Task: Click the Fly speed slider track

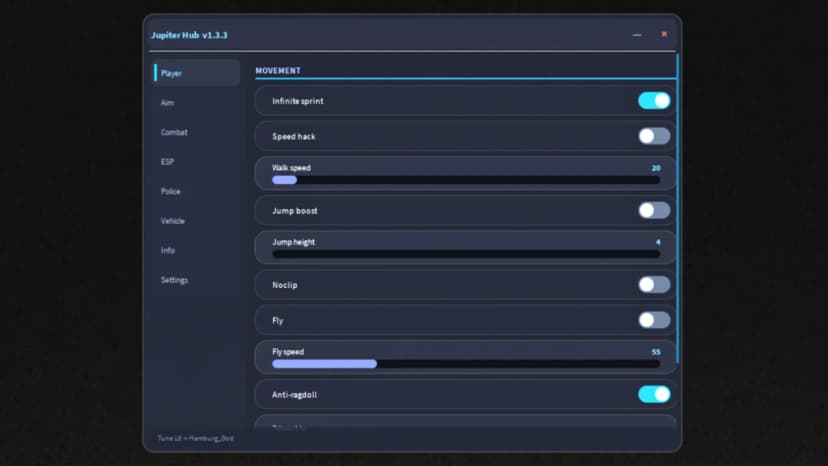Action: (x=466, y=364)
